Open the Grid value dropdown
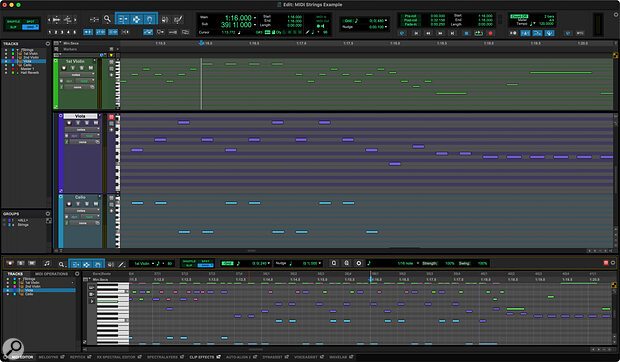Image resolution: width=620 pixels, height=362 pixels. pyautogui.click(x=386, y=21)
